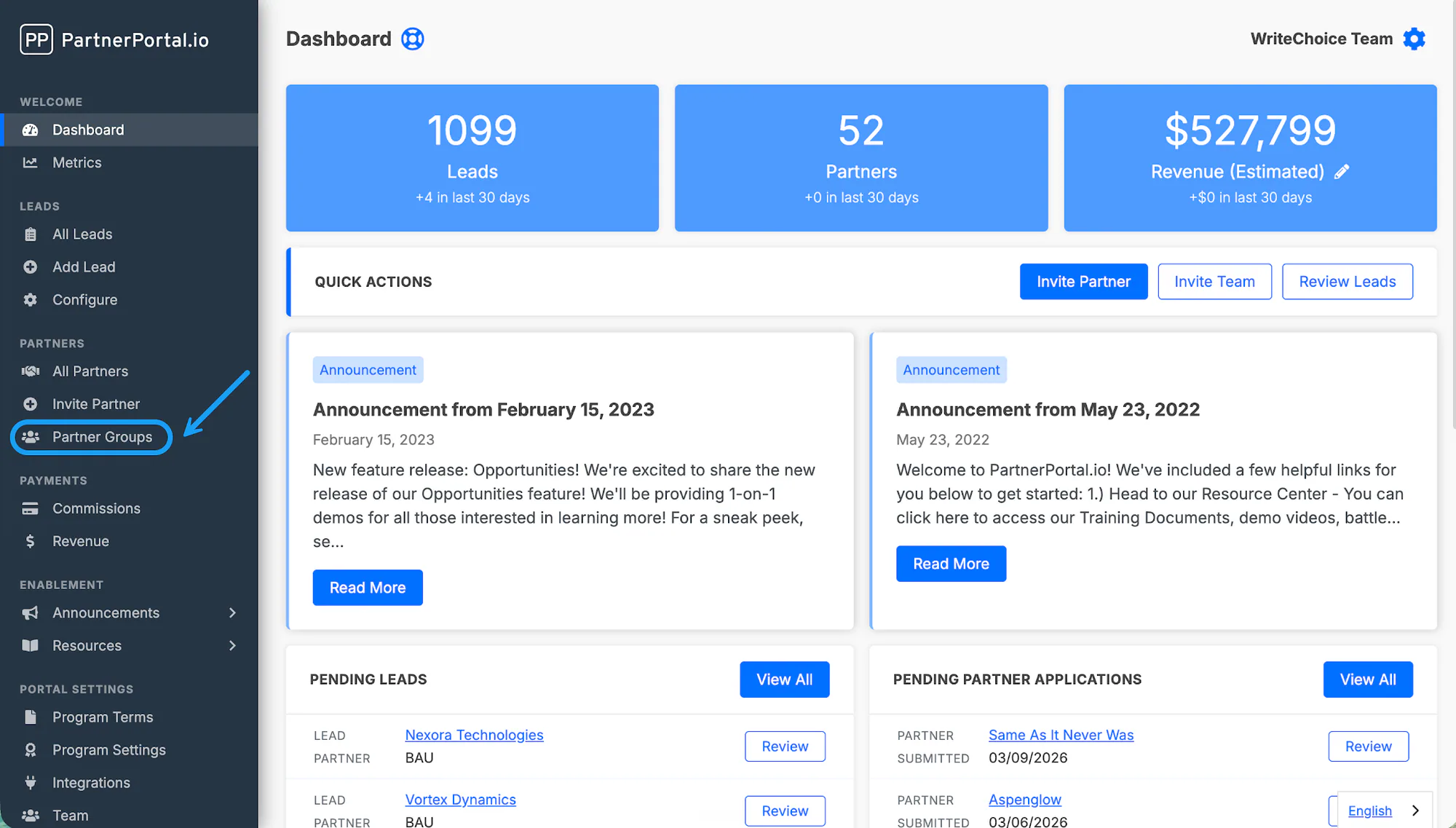Open Same As It Never Was partner link
The image size is (1456, 828).
[x=1061, y=735]
